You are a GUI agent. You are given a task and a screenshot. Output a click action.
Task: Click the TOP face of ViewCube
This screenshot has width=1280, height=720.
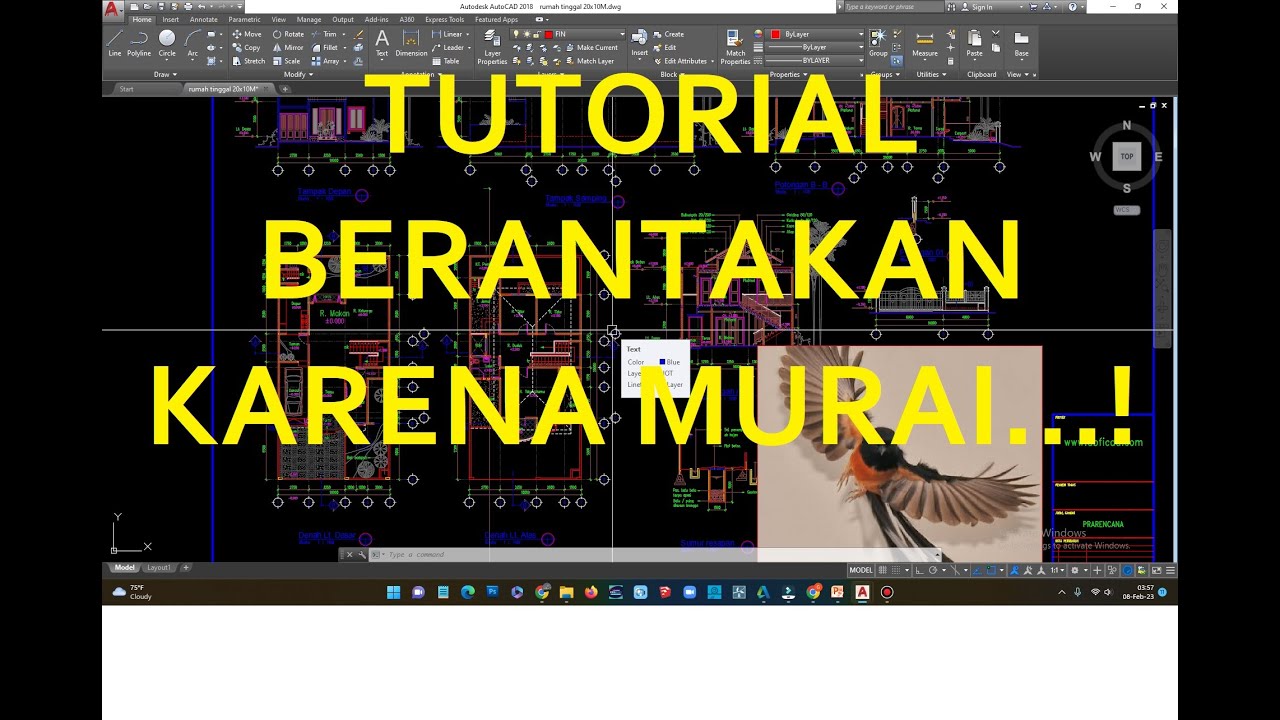tap(1127, 157)
